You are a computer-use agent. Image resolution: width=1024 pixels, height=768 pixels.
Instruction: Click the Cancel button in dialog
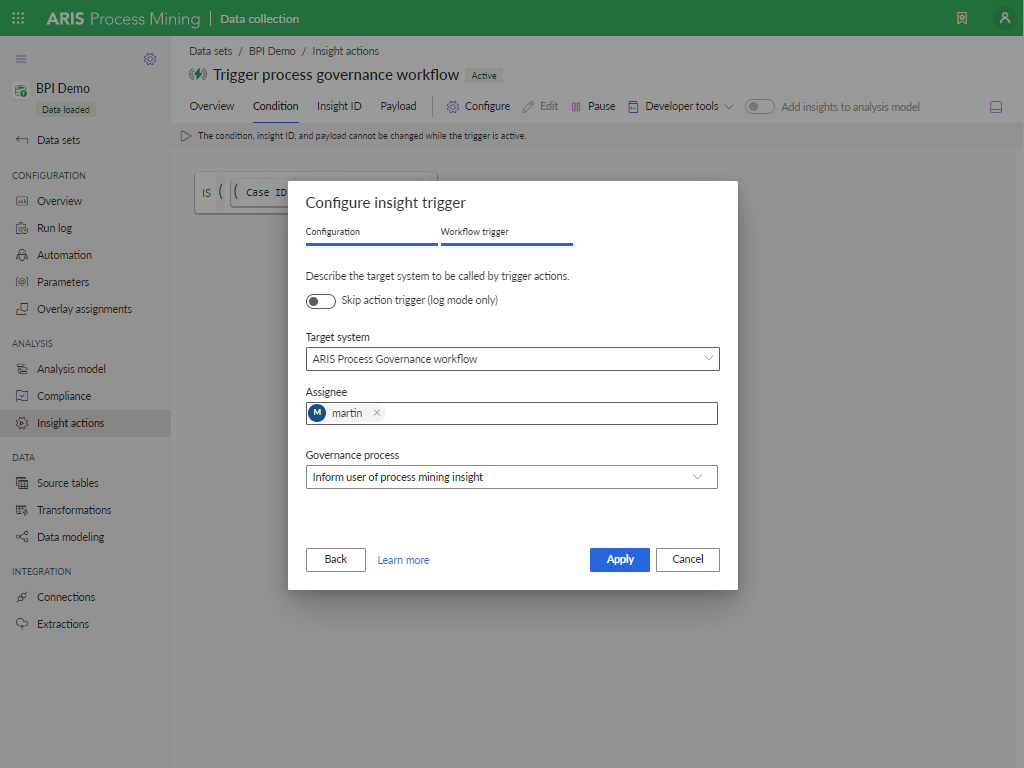coord(688,560)
